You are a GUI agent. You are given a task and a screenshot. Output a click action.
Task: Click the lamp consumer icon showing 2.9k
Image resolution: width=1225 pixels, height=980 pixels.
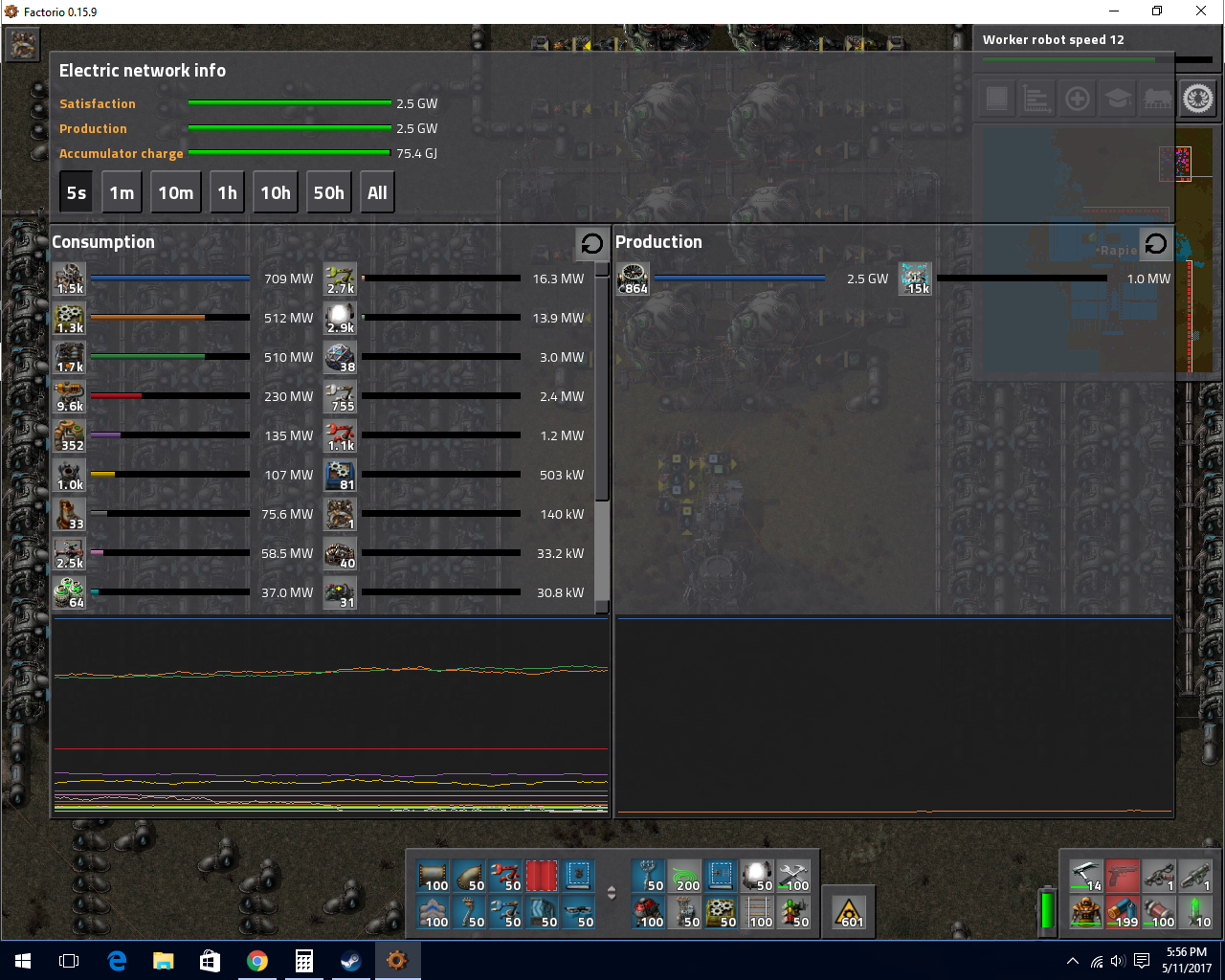click(340, 318)
